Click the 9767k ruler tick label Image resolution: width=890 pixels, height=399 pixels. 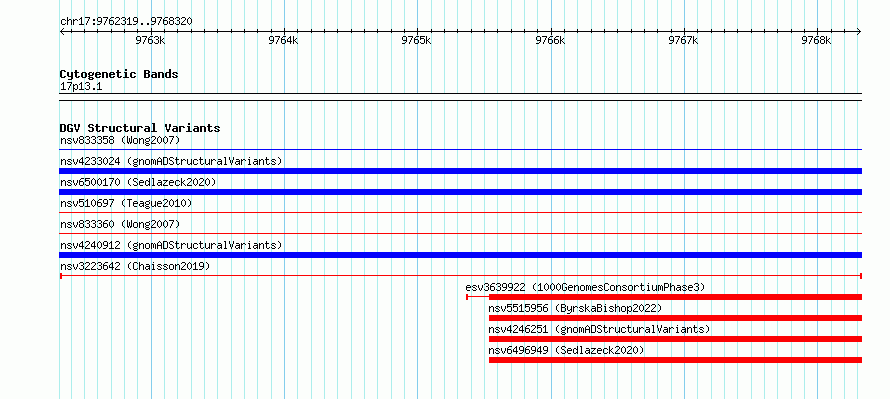point(683,40)
